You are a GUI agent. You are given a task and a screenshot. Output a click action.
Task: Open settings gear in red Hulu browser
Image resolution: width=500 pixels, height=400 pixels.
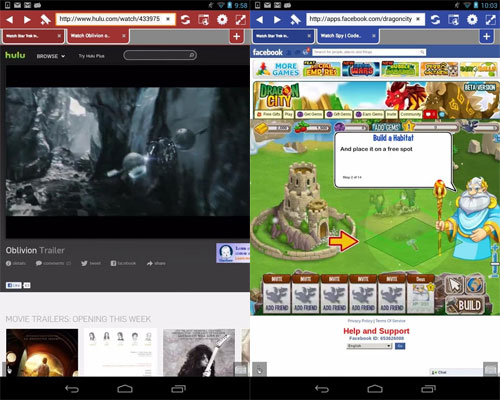point(222,20)
